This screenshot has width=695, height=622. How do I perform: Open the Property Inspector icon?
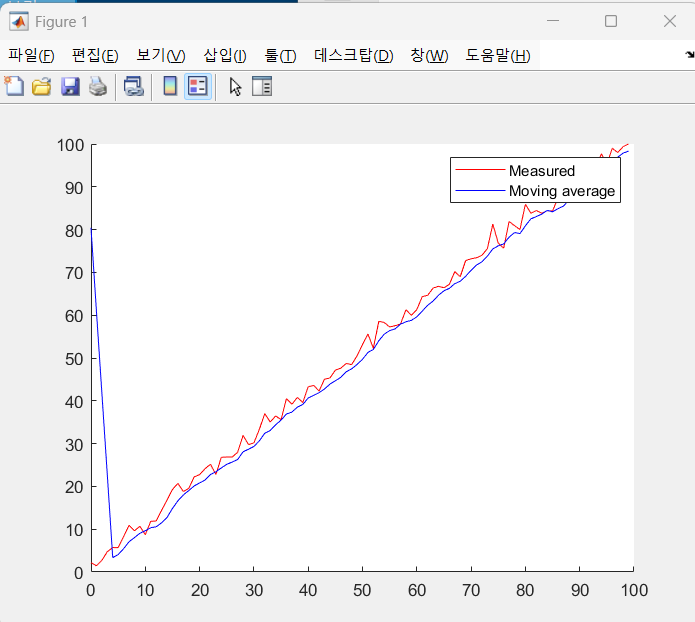click(x=262, y=86)
